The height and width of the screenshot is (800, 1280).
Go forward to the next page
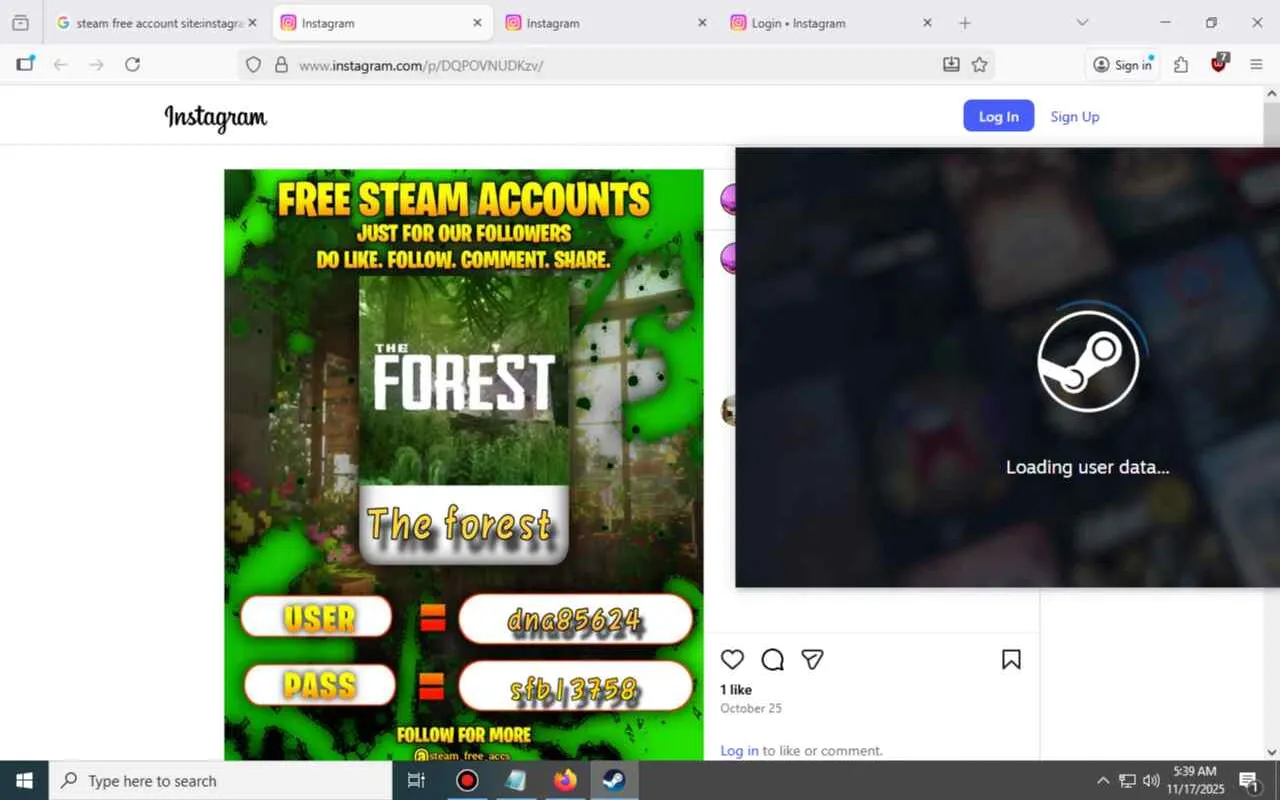click(96, 65)
